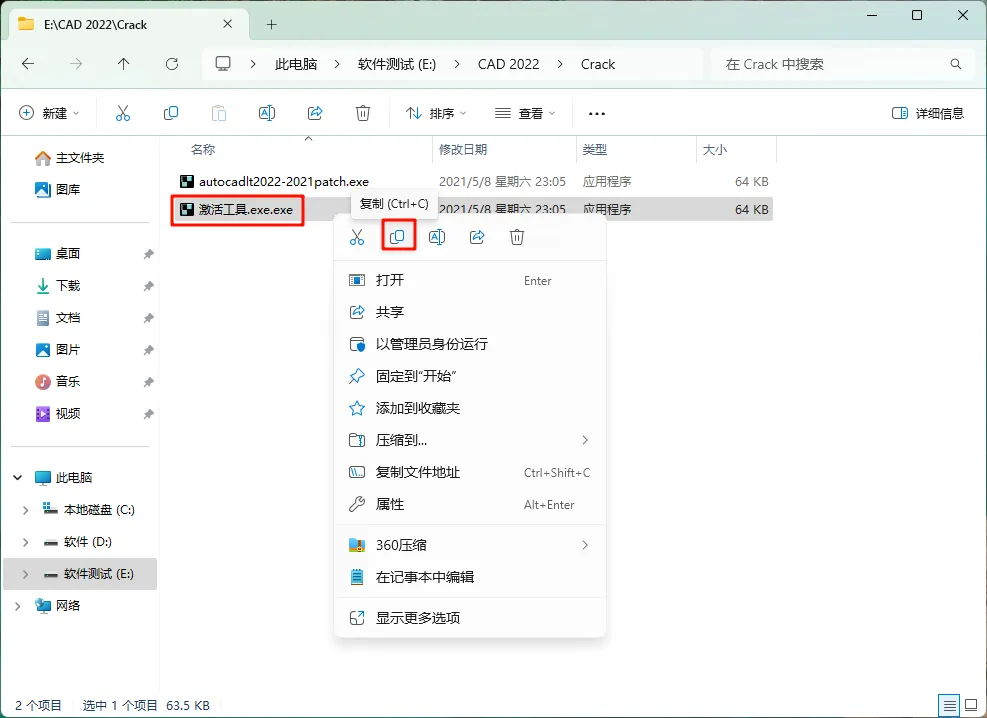Switch to large icons view in status bar
The image size is (987, 718).
pos(972,705)
